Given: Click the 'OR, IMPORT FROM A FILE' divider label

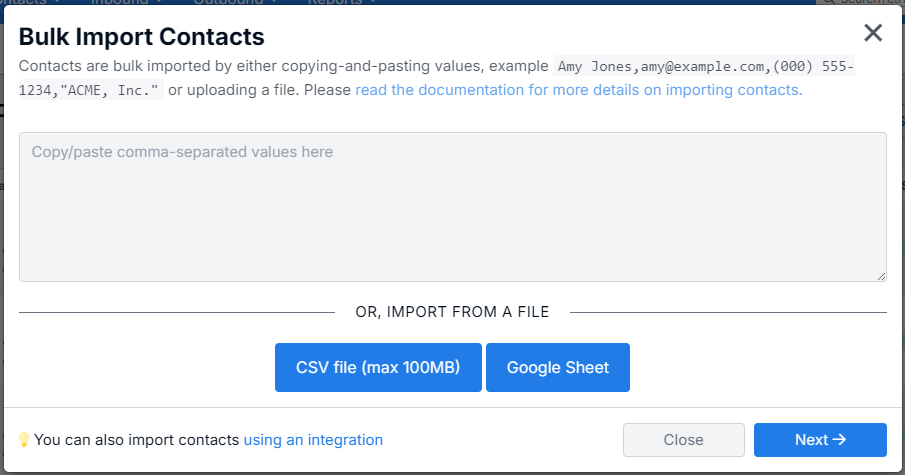Looking at the screenshot, I should (x=452, y=312).
